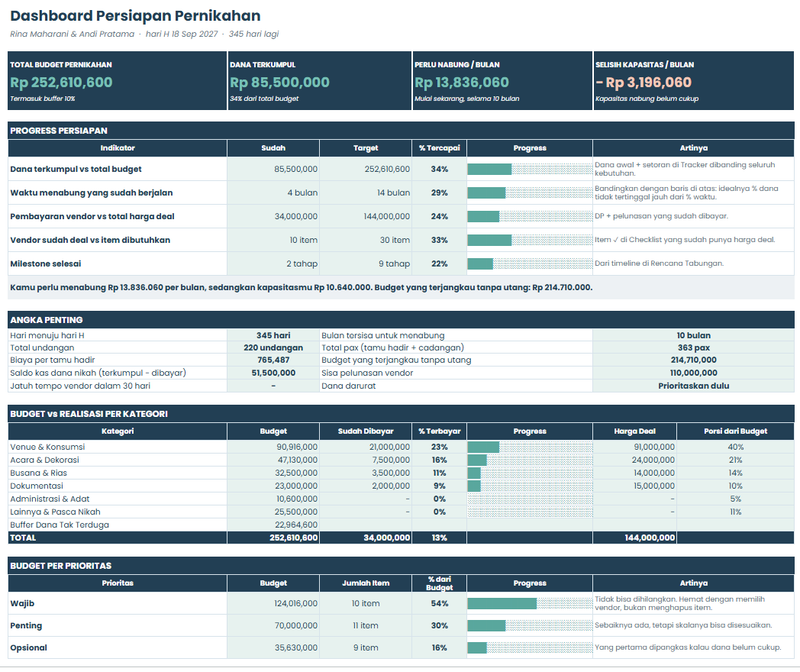Click the Busana & Rias budget cell

[273, 473]
